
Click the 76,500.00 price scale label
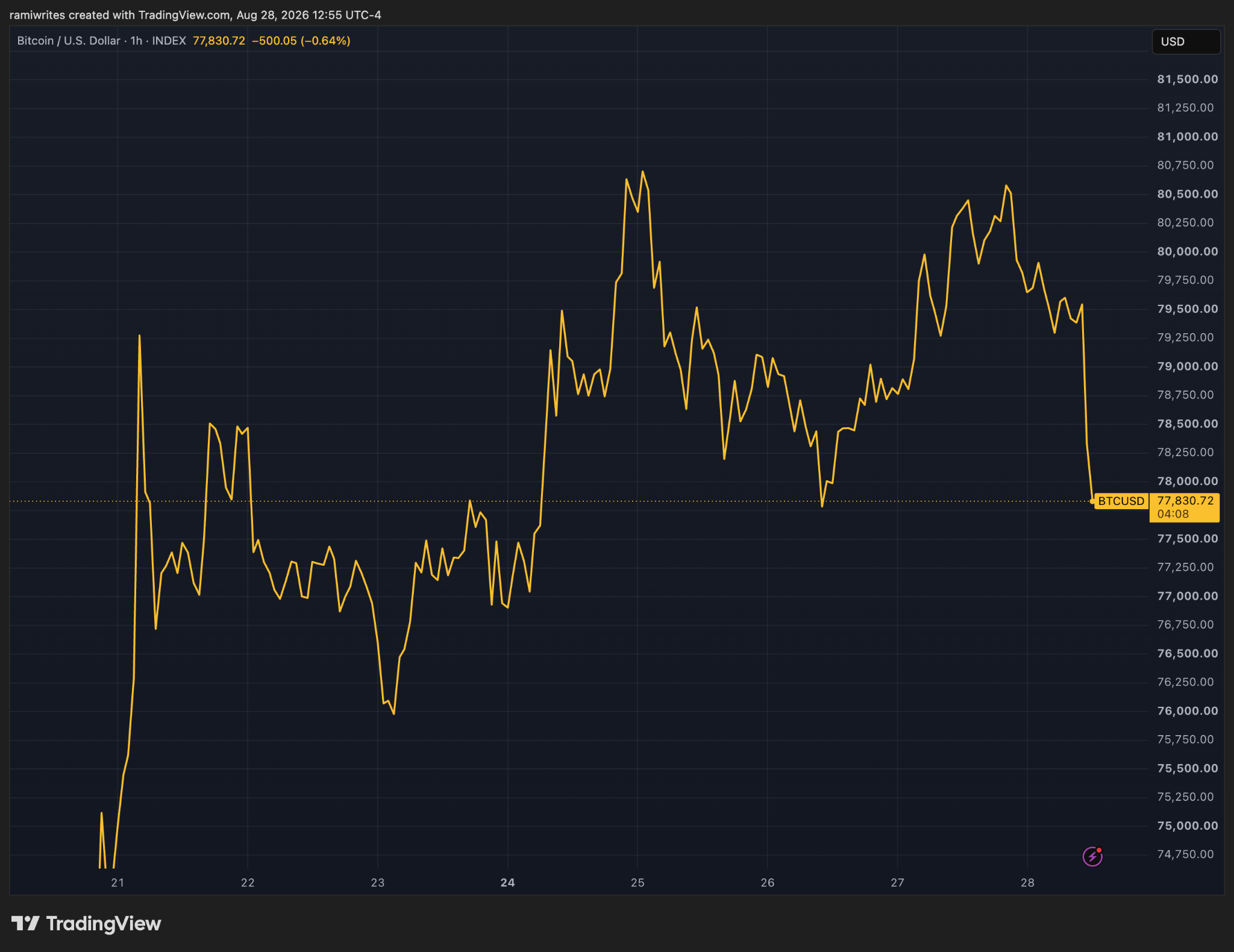1187,653
